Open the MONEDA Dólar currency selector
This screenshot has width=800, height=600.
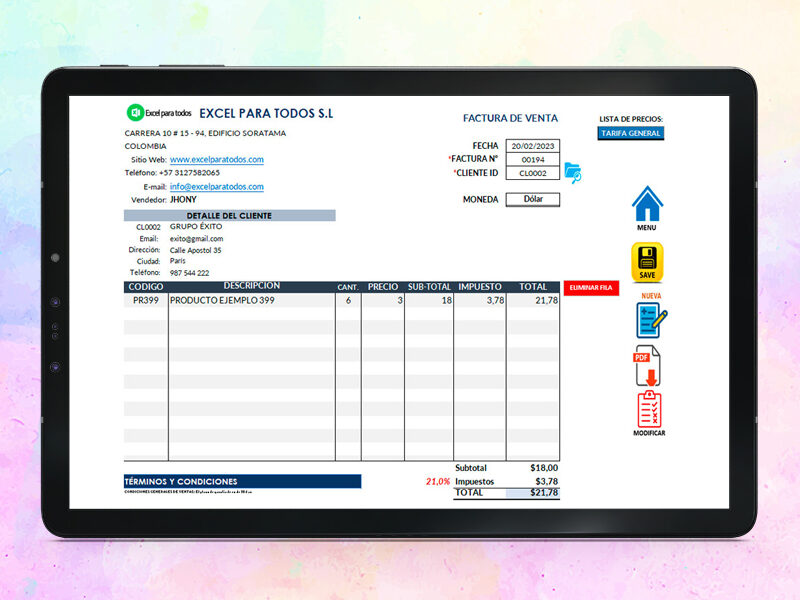click(533, 199)
